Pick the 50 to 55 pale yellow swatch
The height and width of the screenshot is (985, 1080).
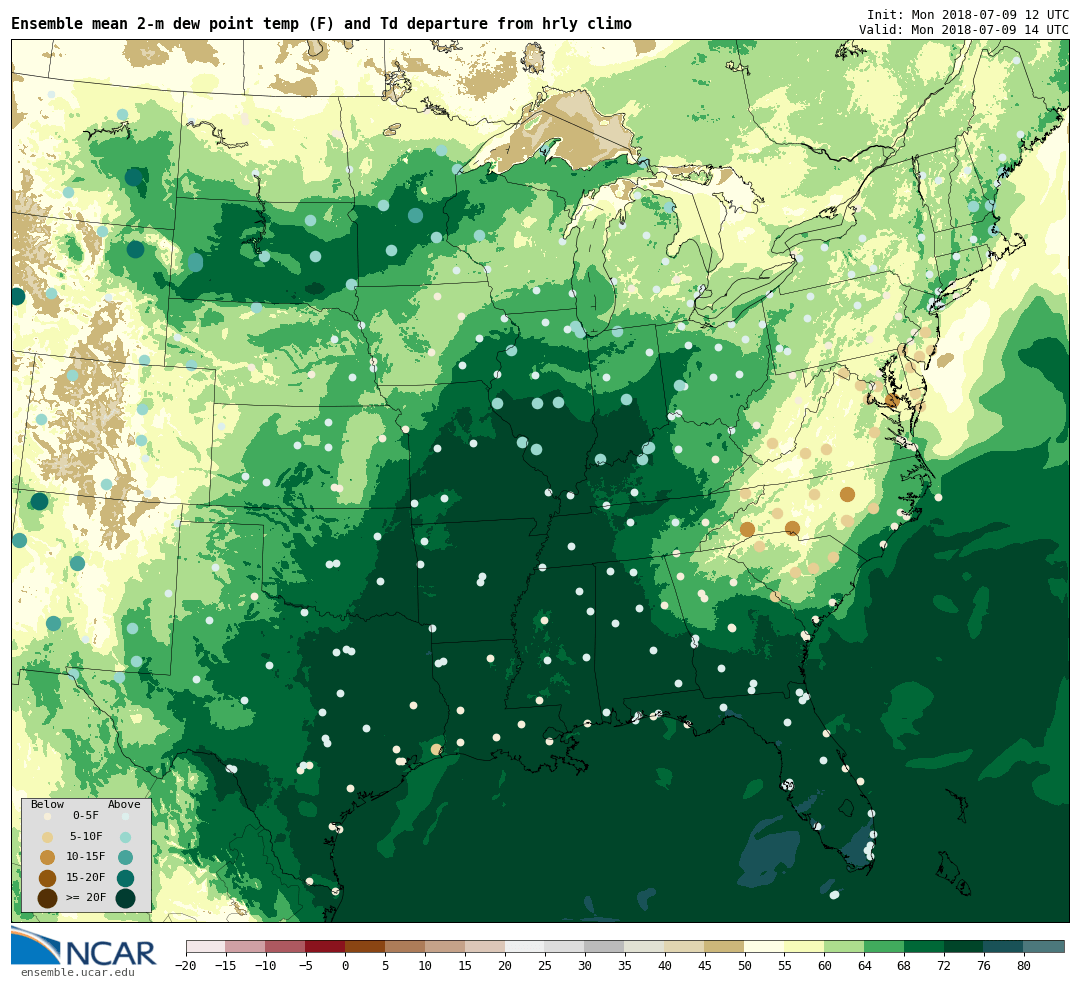765,946
